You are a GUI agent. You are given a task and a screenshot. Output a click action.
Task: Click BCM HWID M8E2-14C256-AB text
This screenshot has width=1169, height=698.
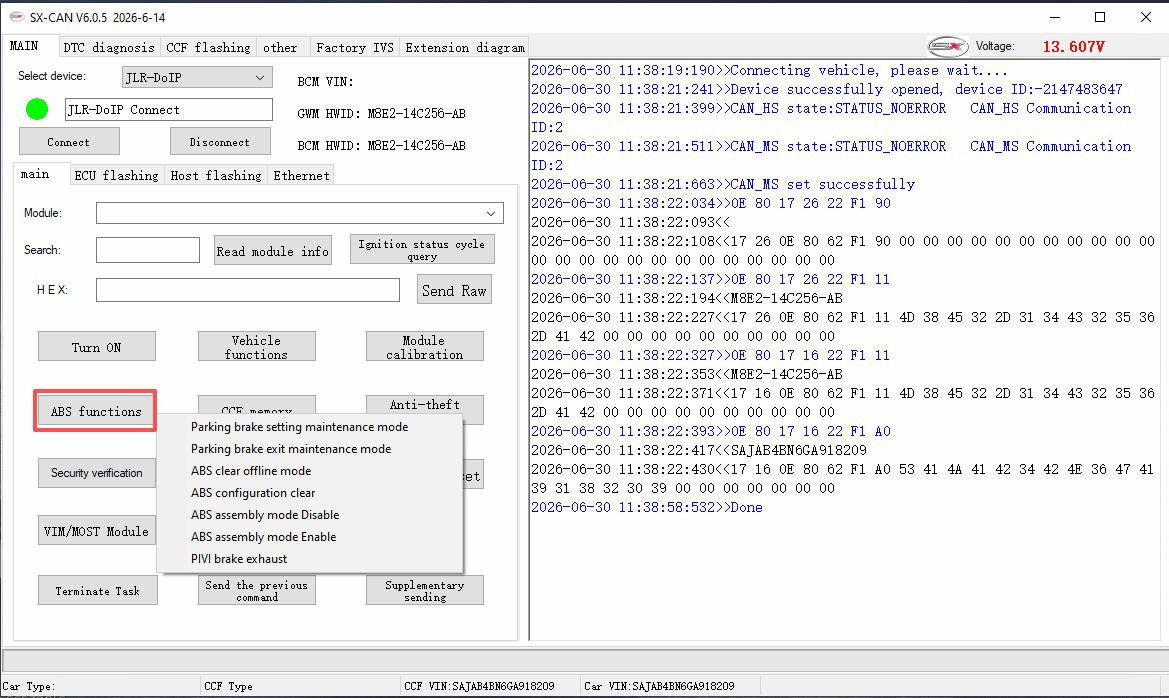point(382,146)
